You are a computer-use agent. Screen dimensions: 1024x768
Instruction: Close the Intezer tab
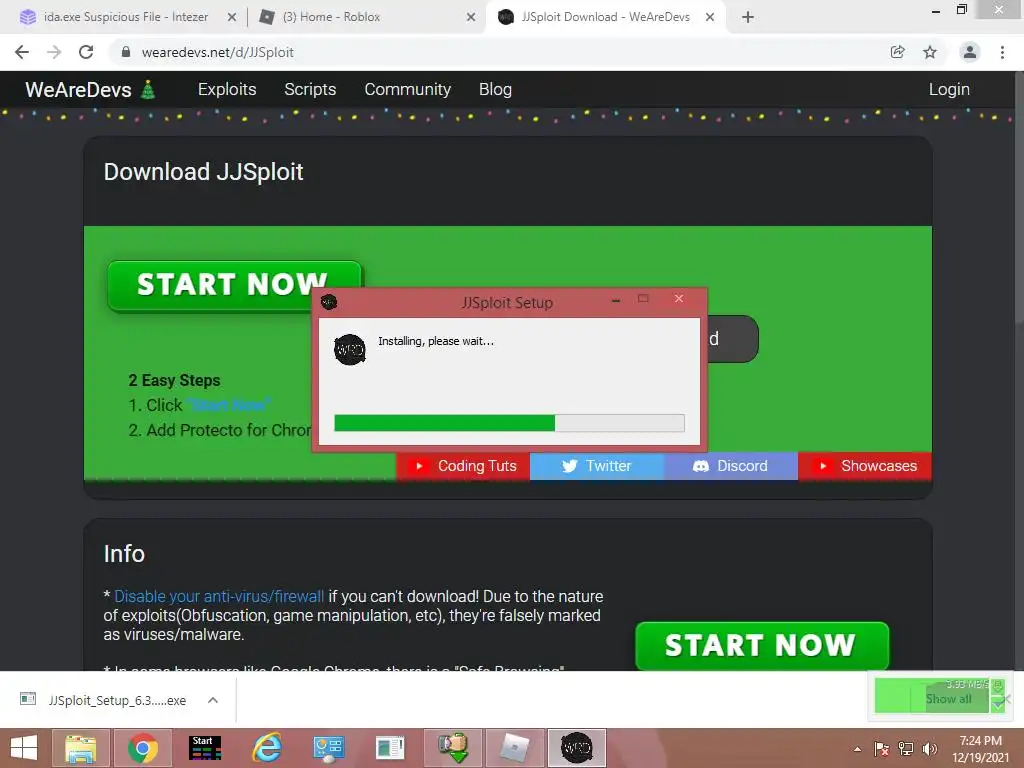click(x=232, y=18)
